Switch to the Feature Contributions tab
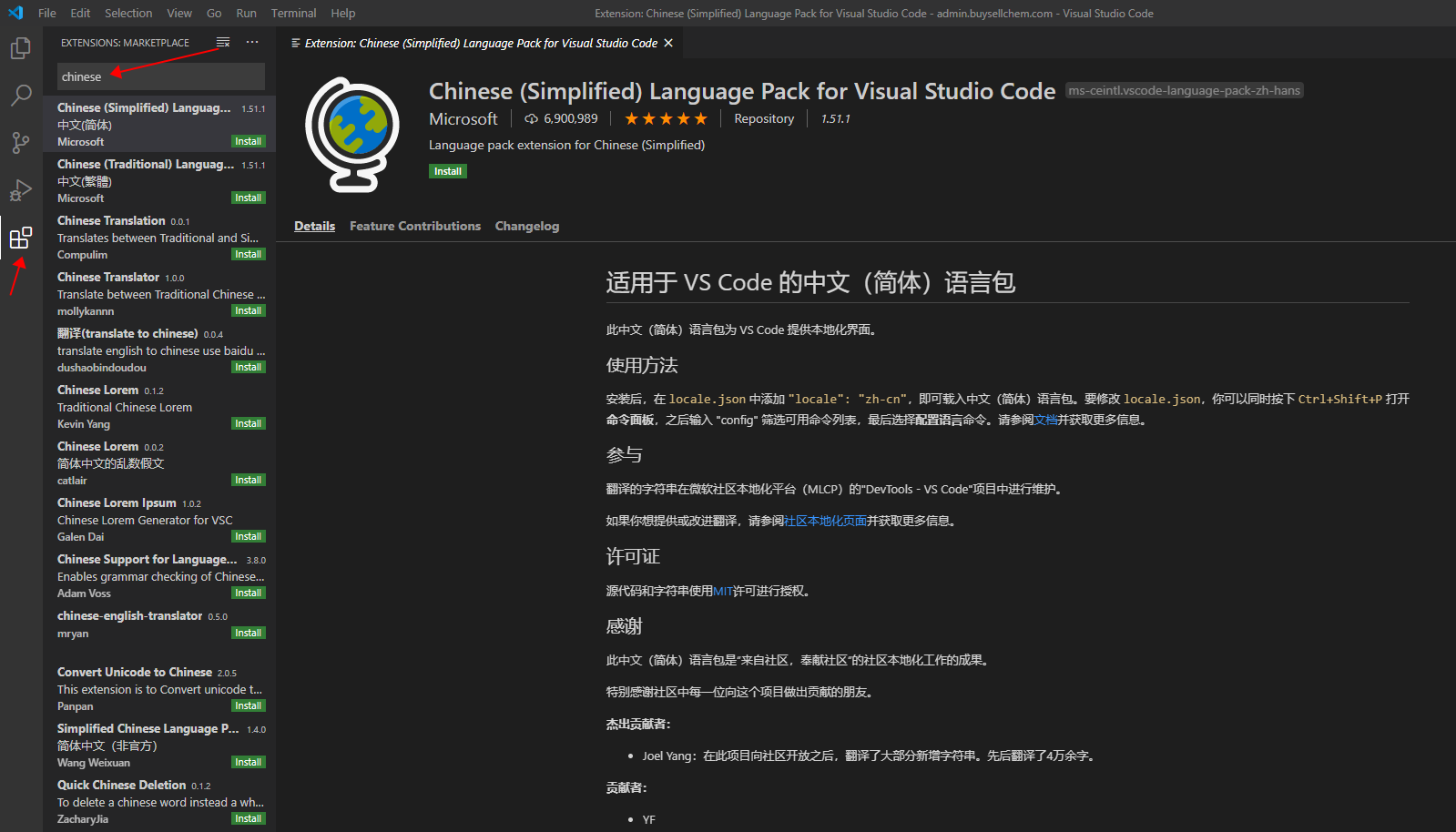1456x832 pixels. coord(415,226)
